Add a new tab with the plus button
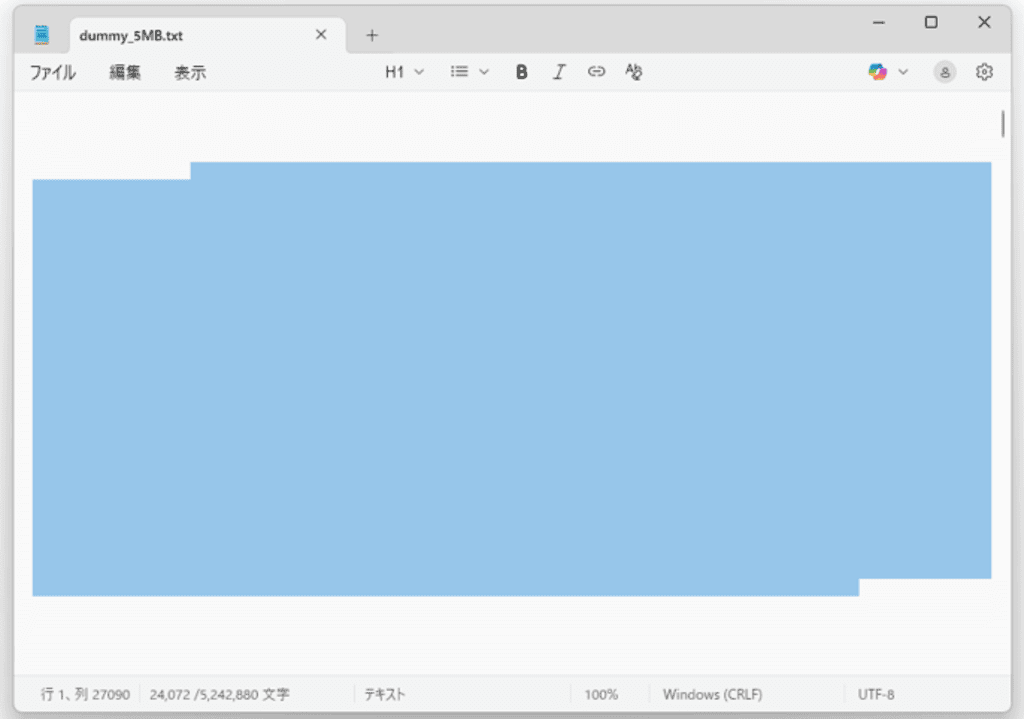The width and height of the screenshot is (1024, 719). tap(372, 35)
